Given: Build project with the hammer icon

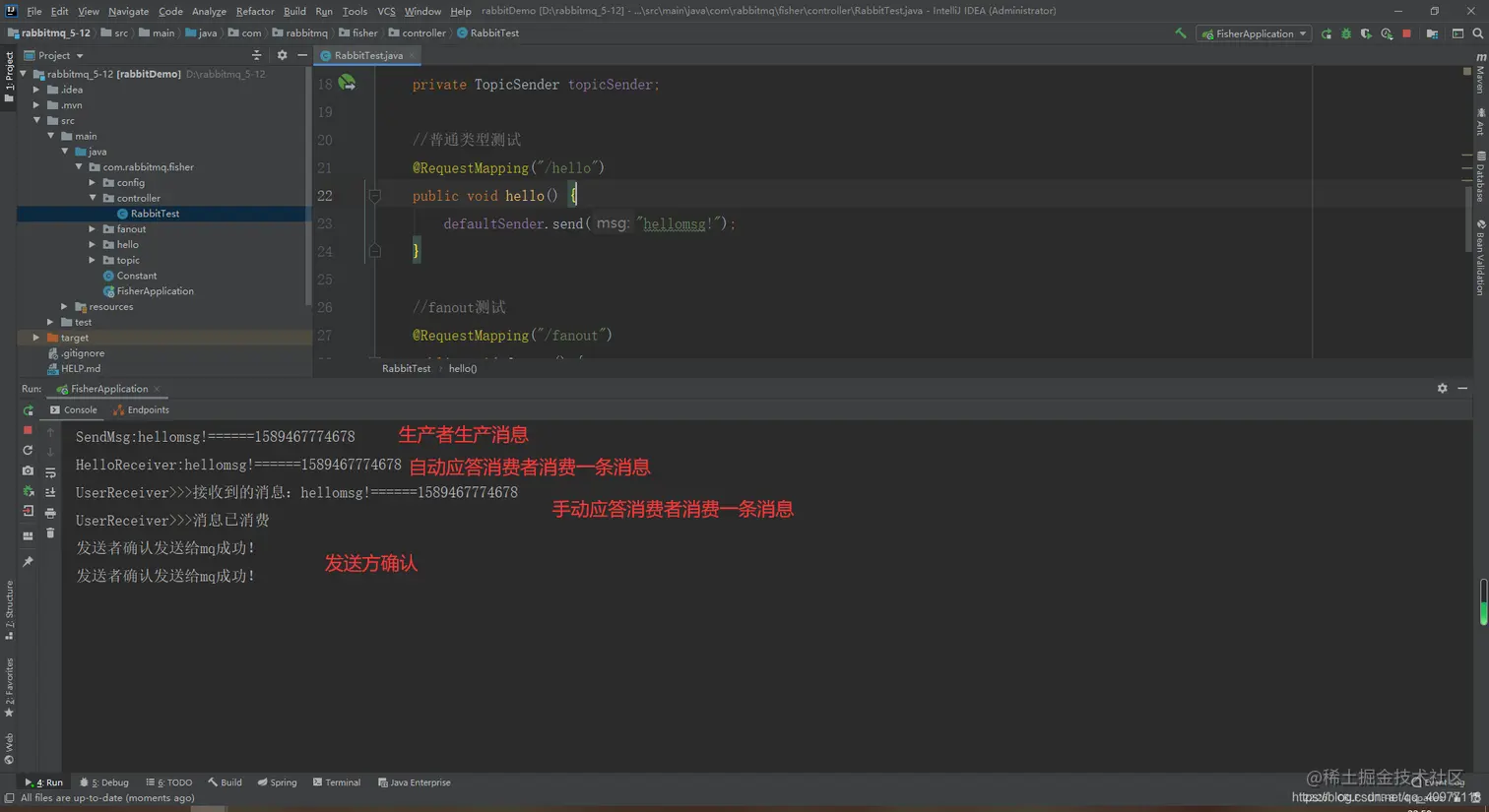Looking at the screenshot, I should pyautogui.click(x=1180, y=33).
